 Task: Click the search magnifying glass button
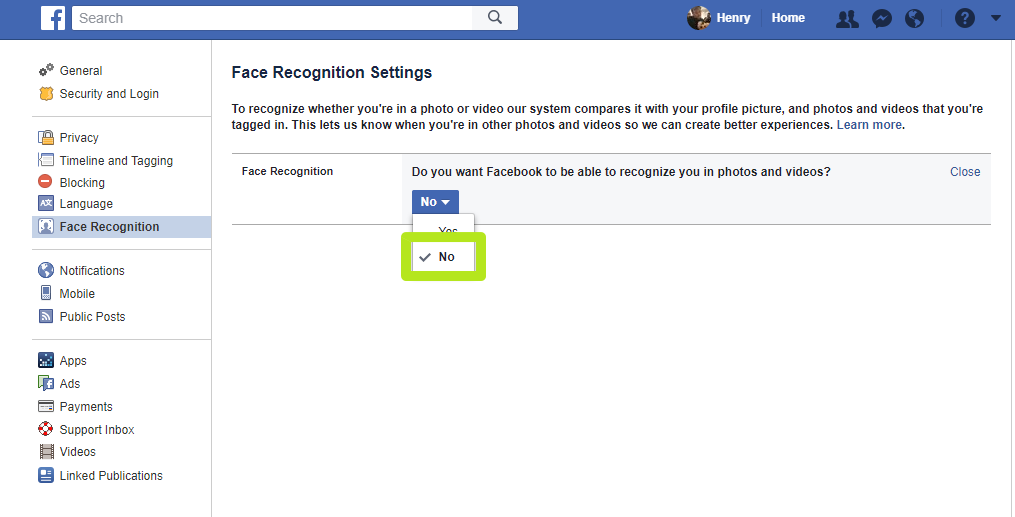pyautogui.click(x=494, y=18)
